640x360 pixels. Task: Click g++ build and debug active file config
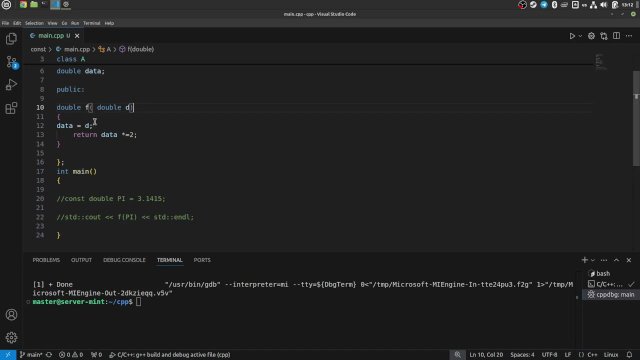[x=169, y=355]
